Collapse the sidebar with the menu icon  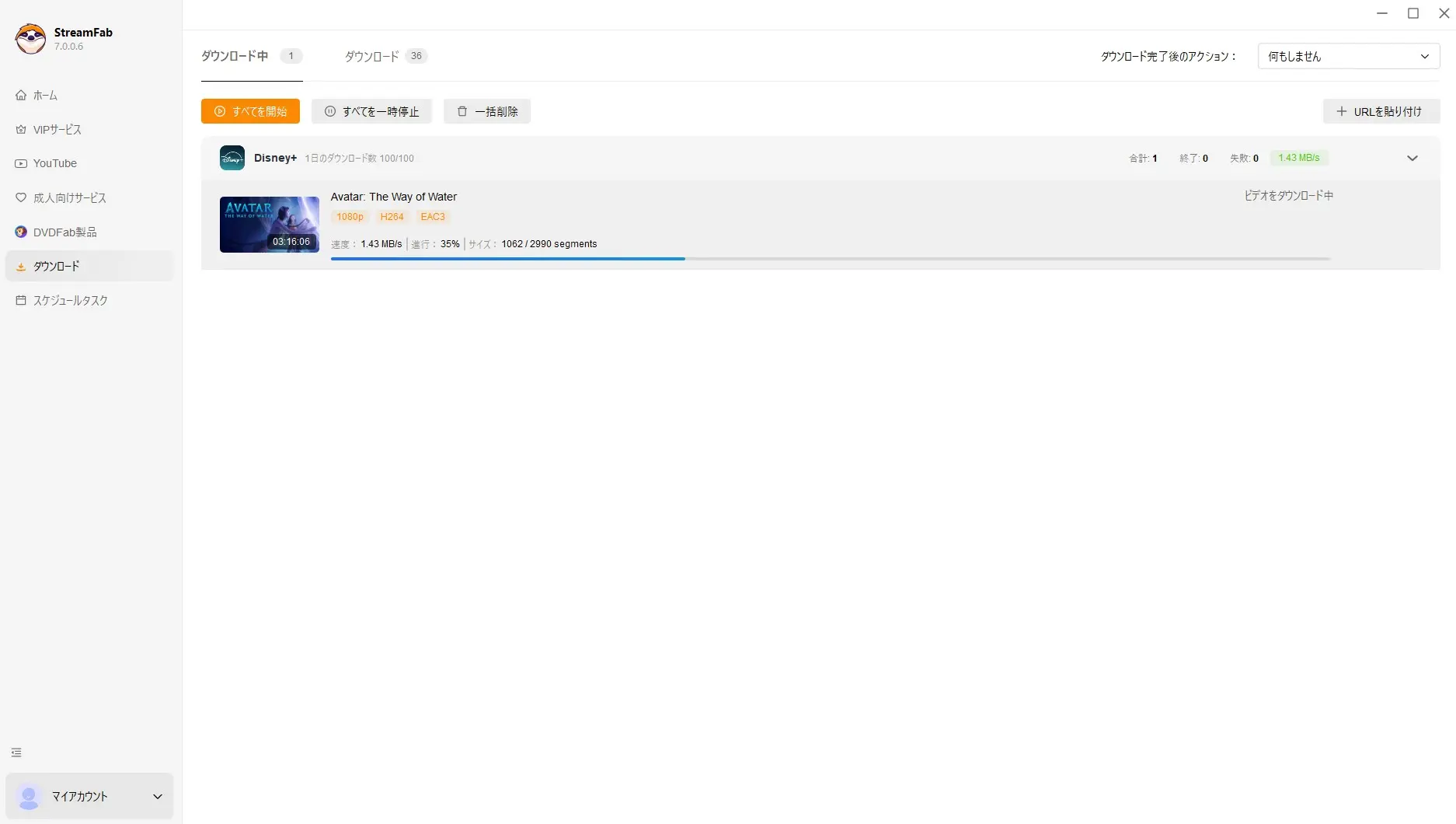(x=16, y=752)
